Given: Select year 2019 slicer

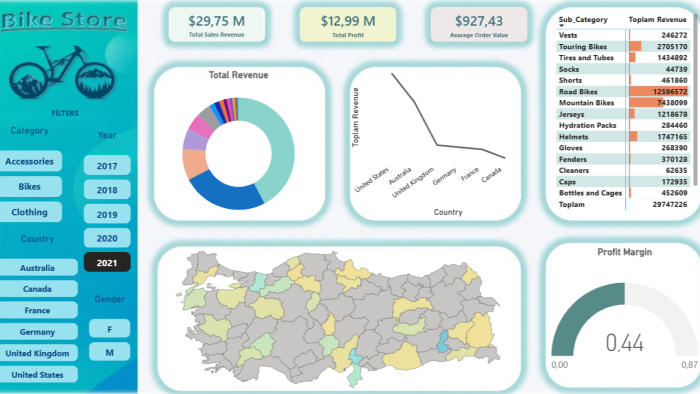Looking at the screenshot, I should click(x=107, y=214).
